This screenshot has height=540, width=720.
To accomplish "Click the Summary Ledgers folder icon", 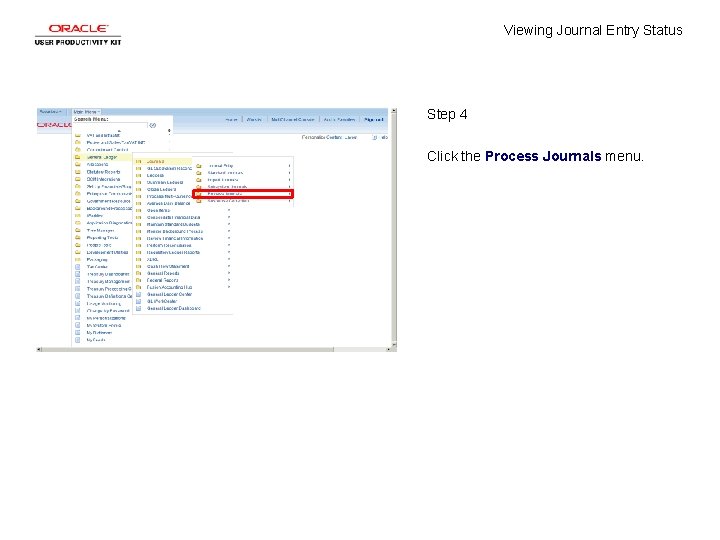I will pos(138,182).
